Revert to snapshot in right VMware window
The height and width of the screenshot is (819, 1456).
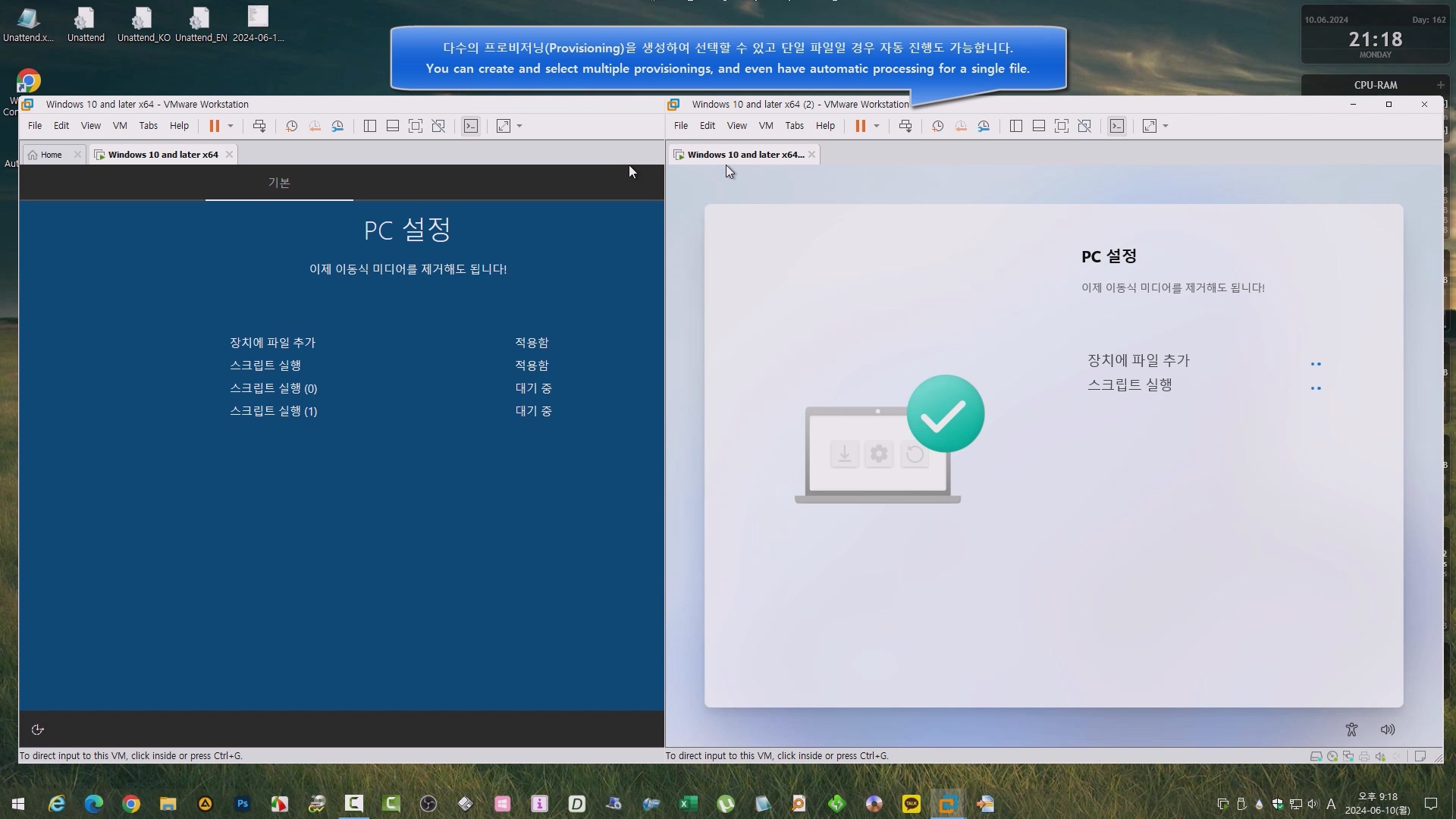961,126
